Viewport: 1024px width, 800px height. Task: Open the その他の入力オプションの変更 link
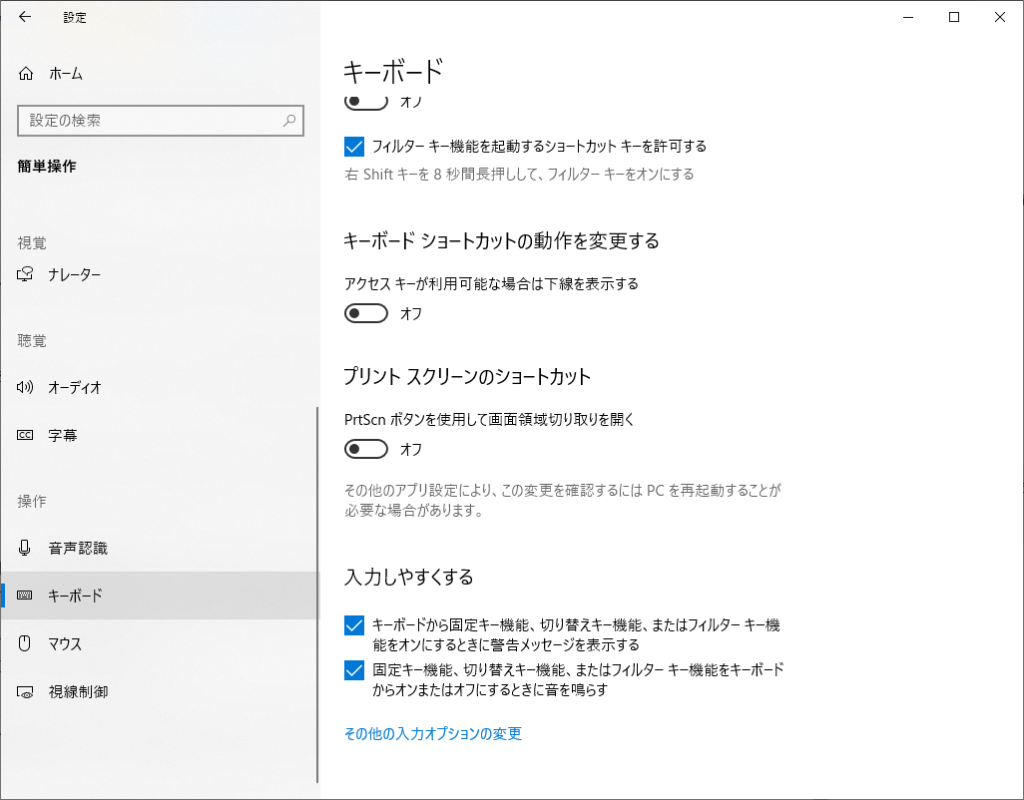[433, 733]
